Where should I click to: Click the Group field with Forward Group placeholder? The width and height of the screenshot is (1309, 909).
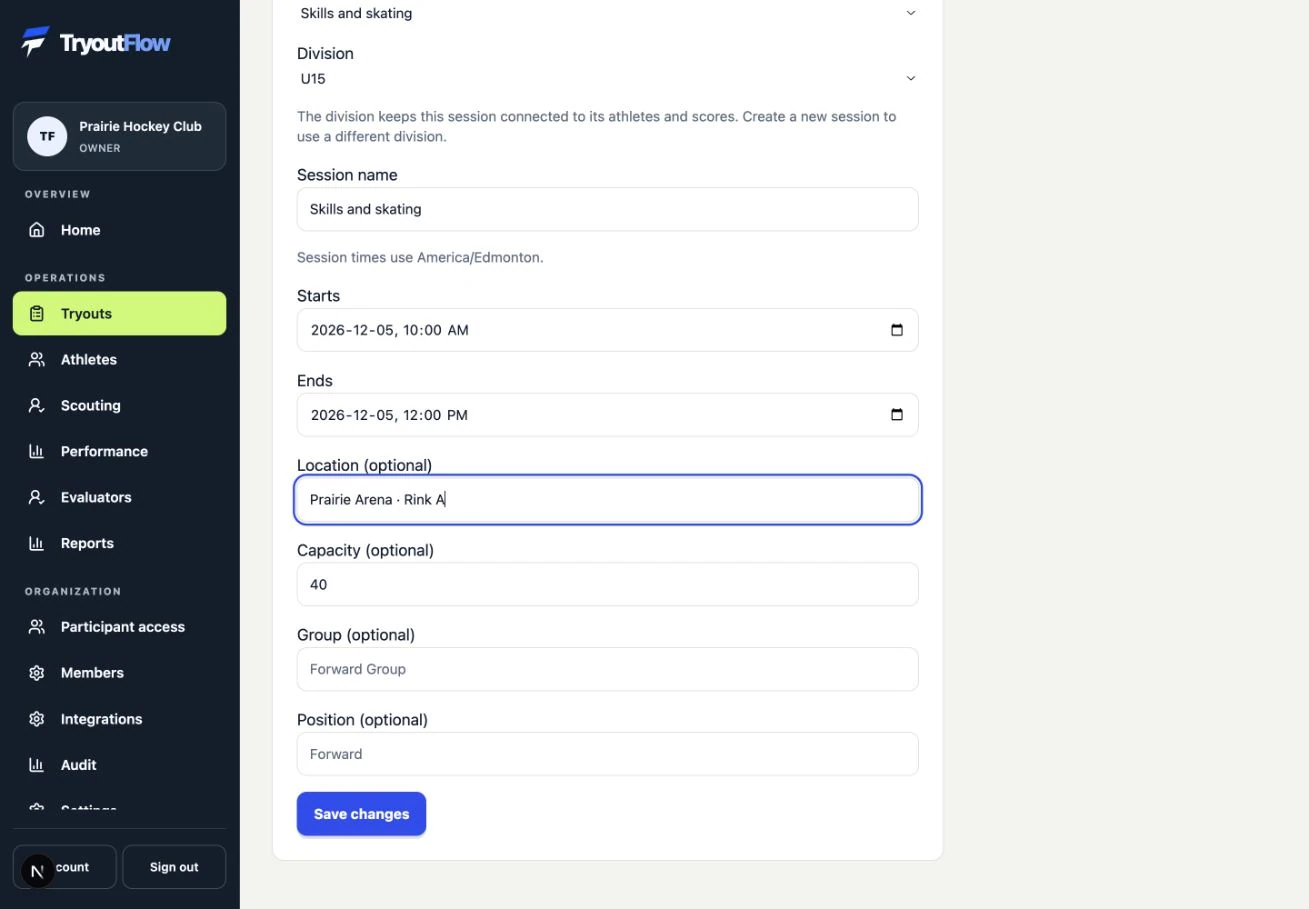(x=608, y=669)
